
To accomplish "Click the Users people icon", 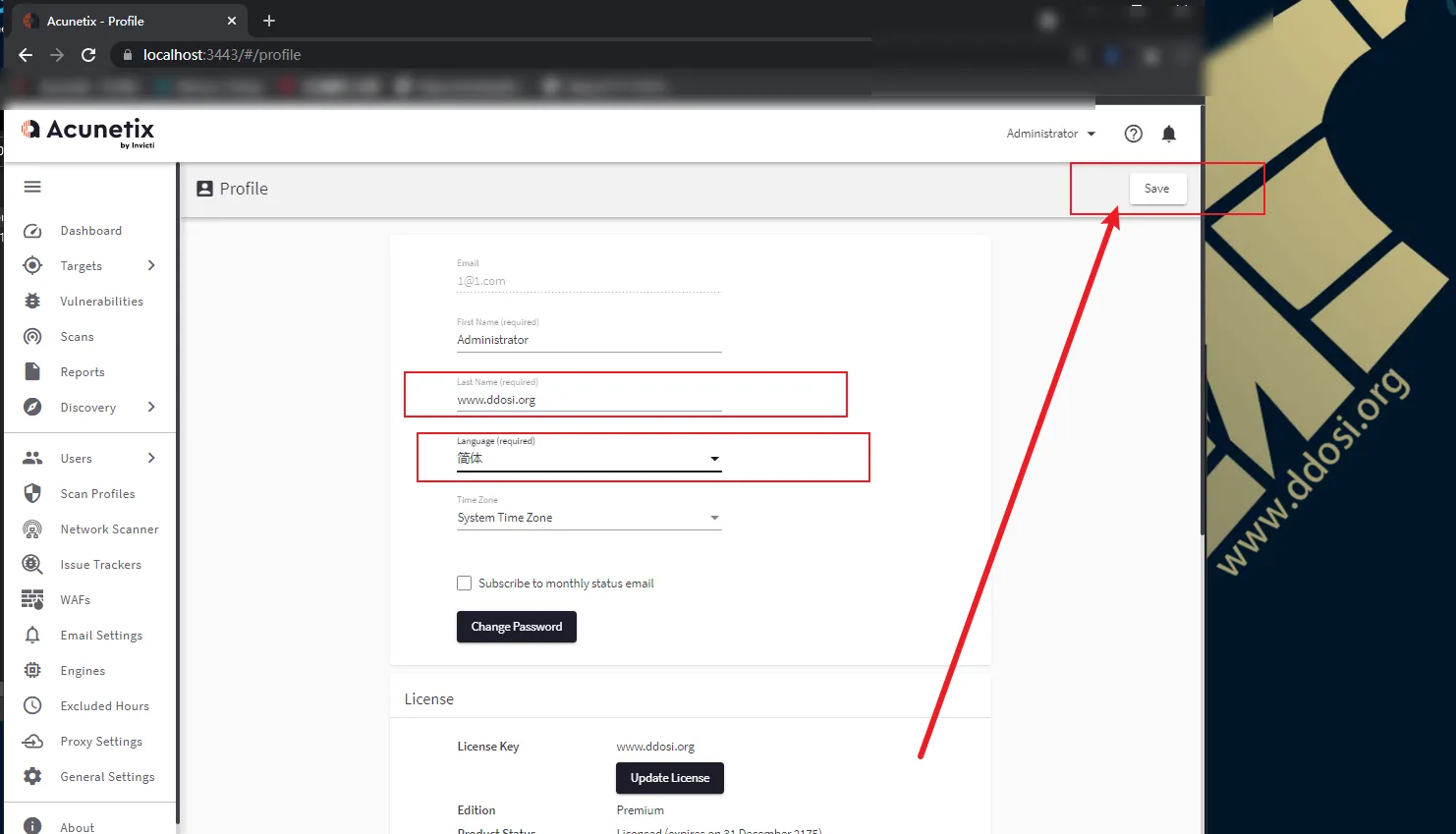I will pyautogui.click(x=32, y=458).
